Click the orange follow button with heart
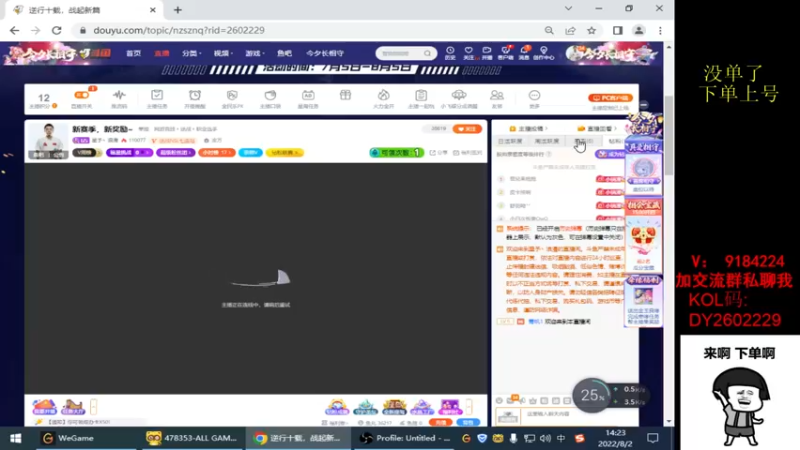The height and width of the screenshot is (450, 800). click(467, 129)
